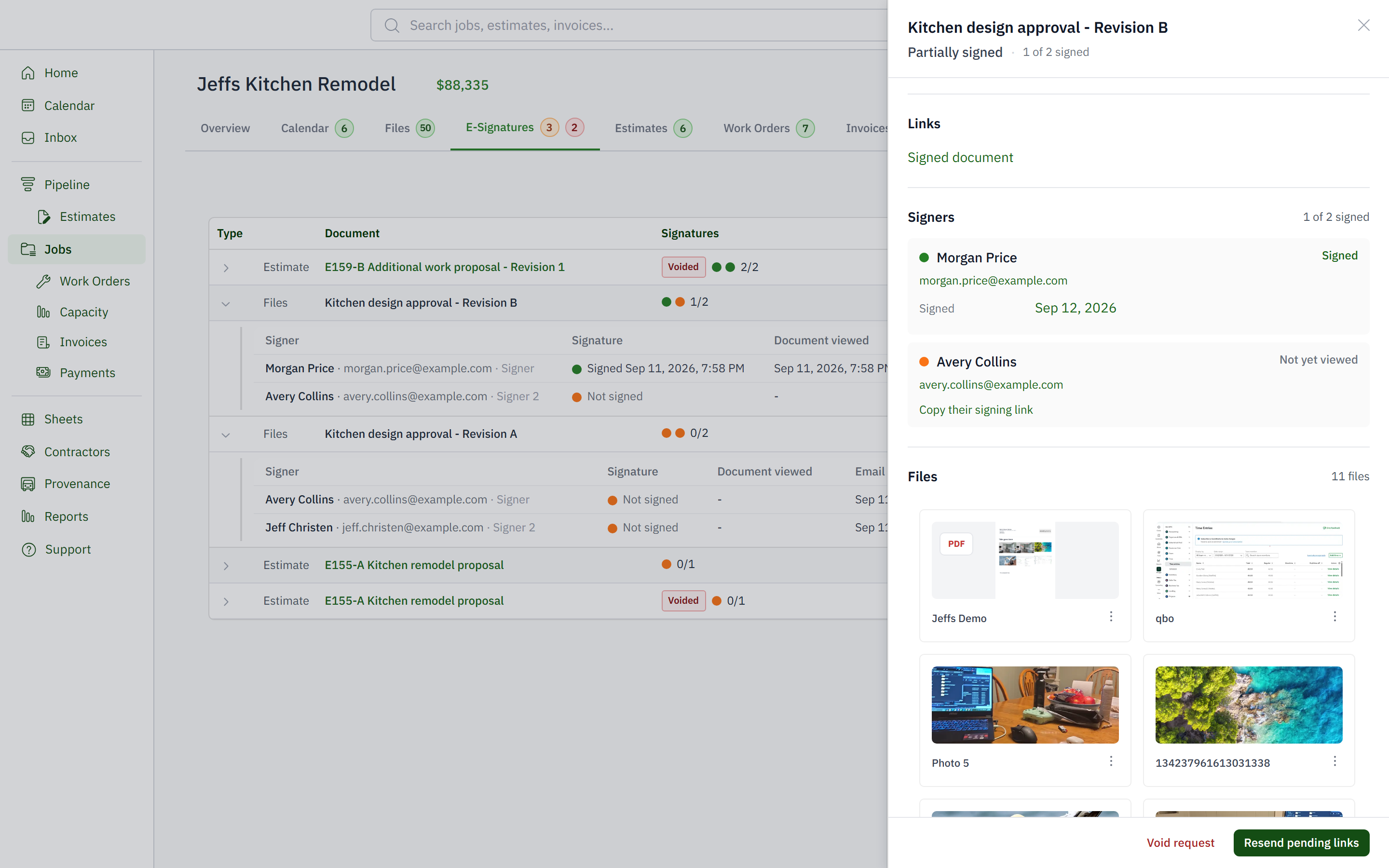This screenshot has width=1389, height=868.
Task: Switch to the Files tab
Action: [410, 128]
